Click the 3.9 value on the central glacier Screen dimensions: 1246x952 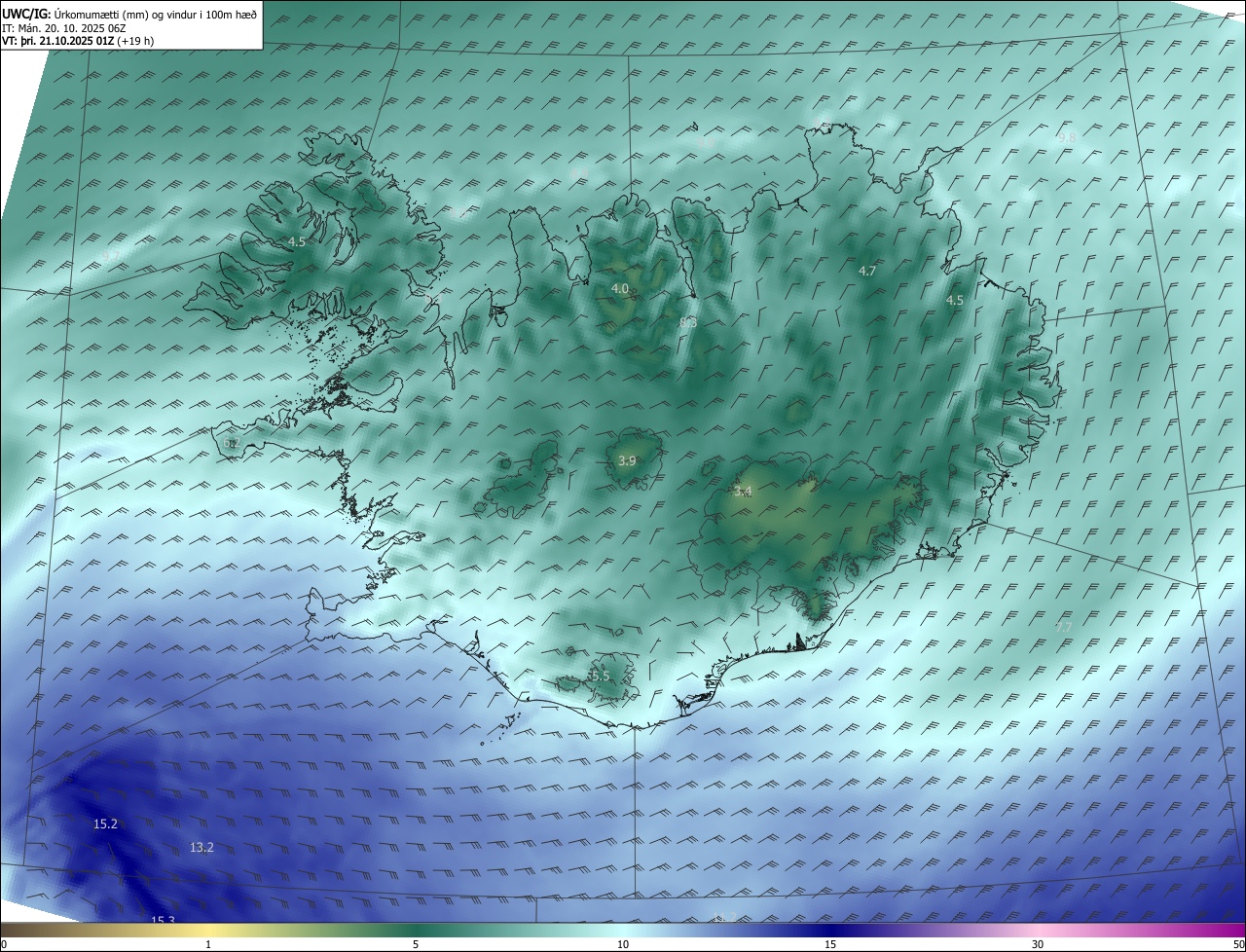tap(627, 460)
